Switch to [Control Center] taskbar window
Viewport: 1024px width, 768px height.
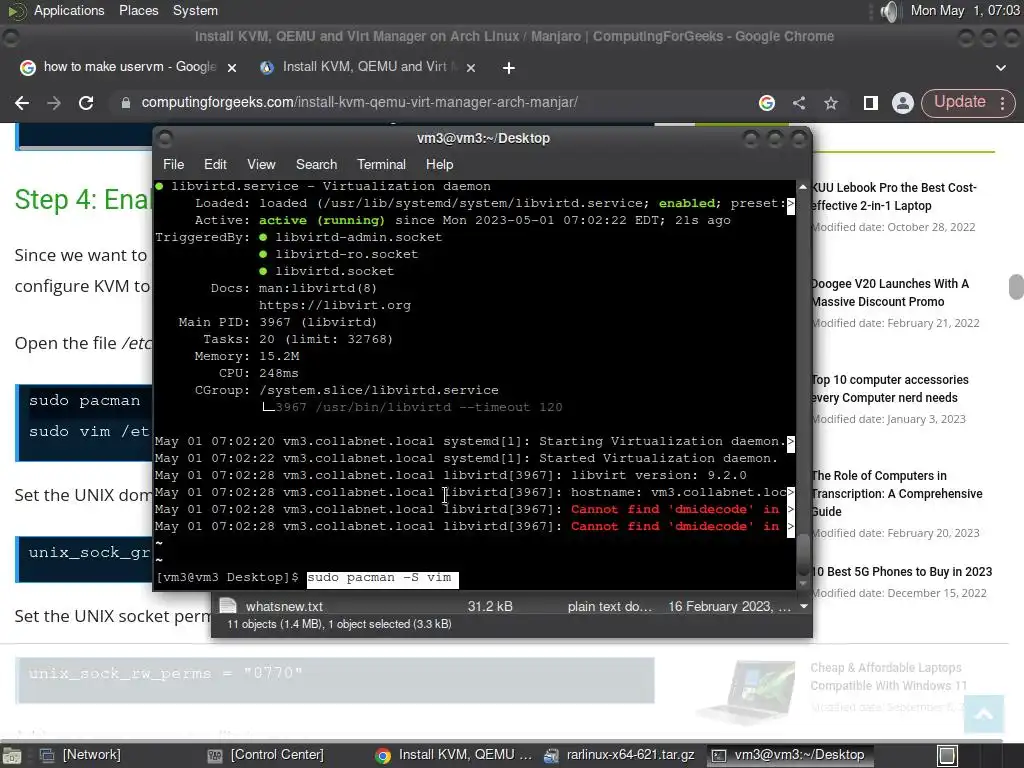(x=265, y=755)
